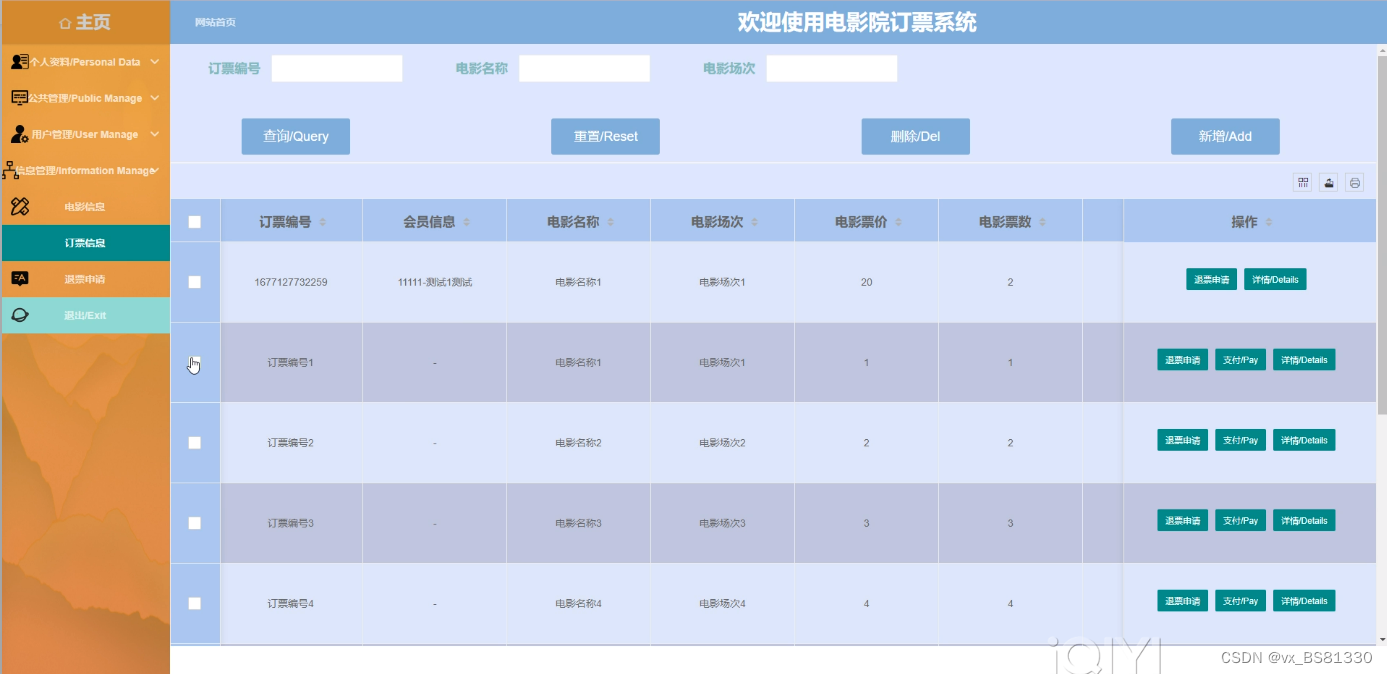The image size is (1387, 674).
Task: Click the 删除/Del button
Action: (915, 136)
